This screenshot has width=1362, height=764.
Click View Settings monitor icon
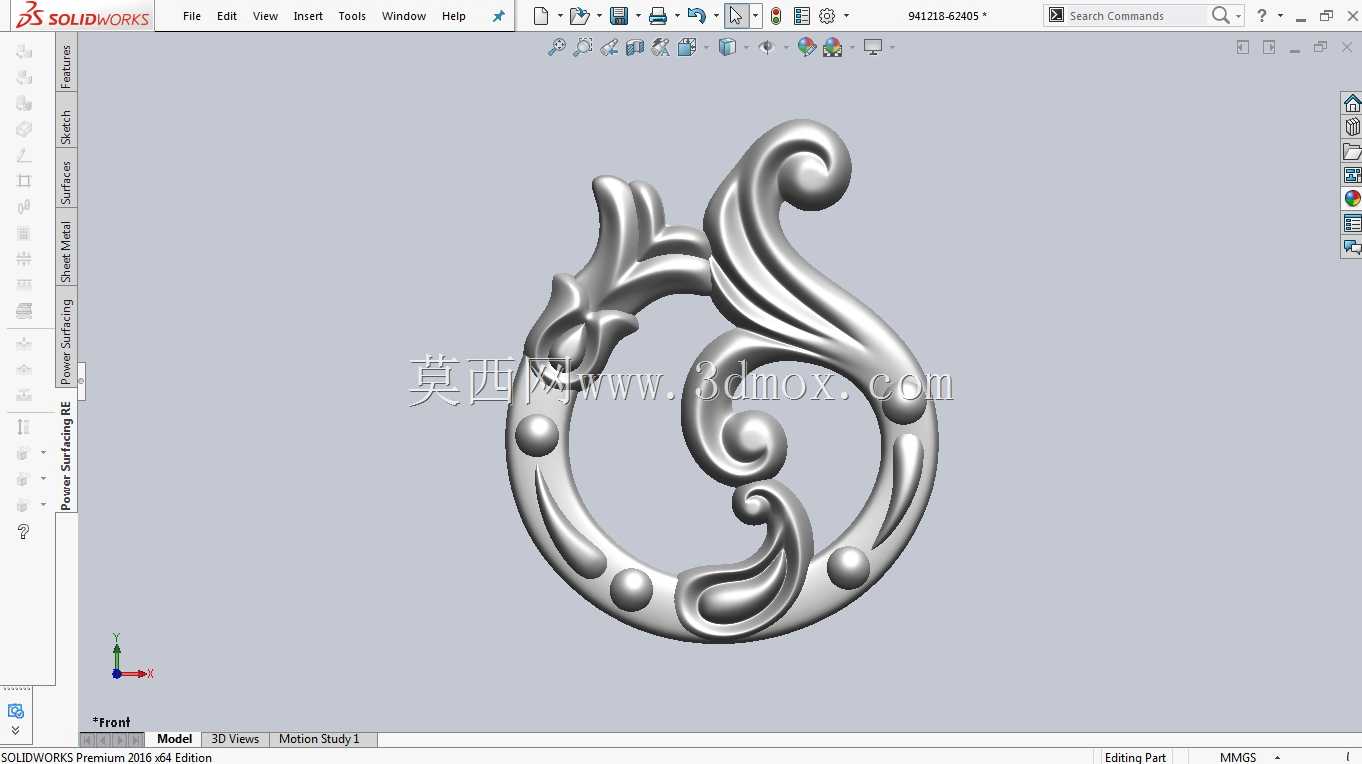(x=873, y=47)
